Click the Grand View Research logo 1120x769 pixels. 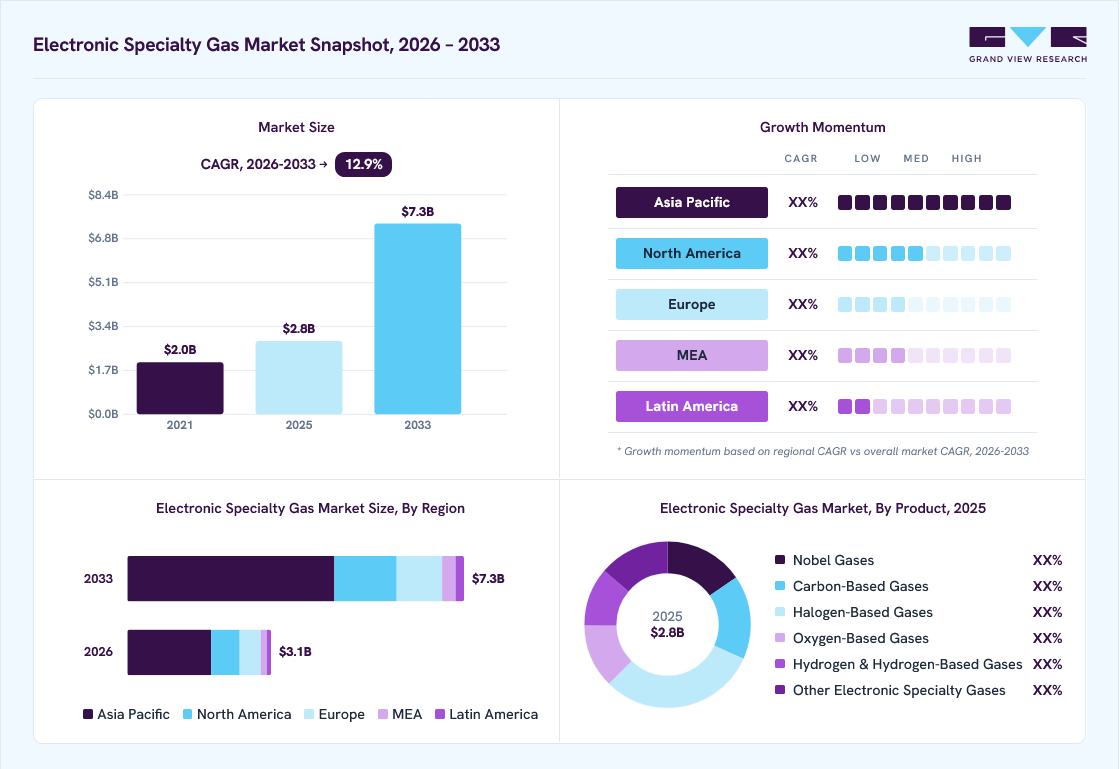click(x=1028, y=45)
